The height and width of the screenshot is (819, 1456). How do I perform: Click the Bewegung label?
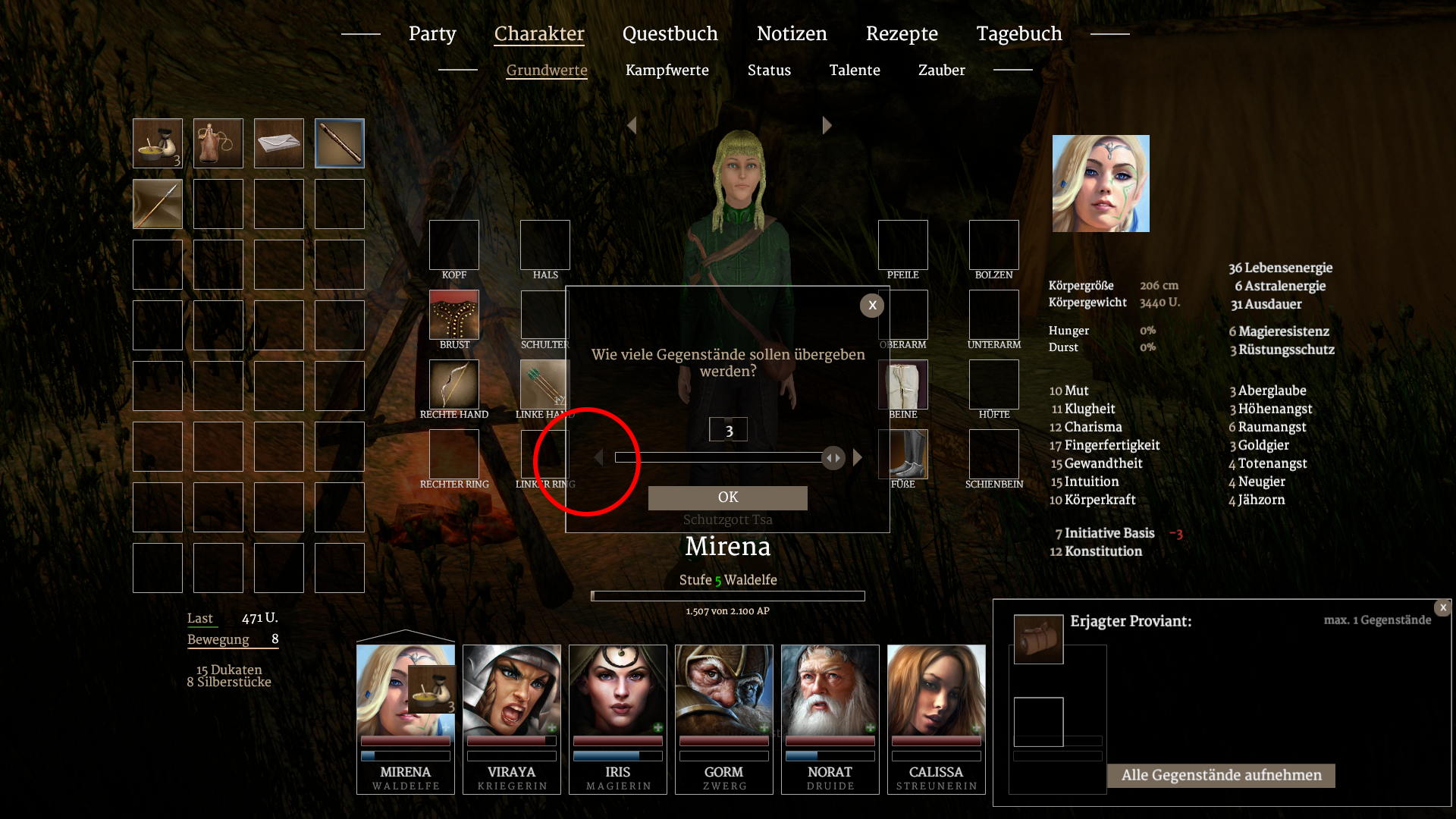point(218,639)
